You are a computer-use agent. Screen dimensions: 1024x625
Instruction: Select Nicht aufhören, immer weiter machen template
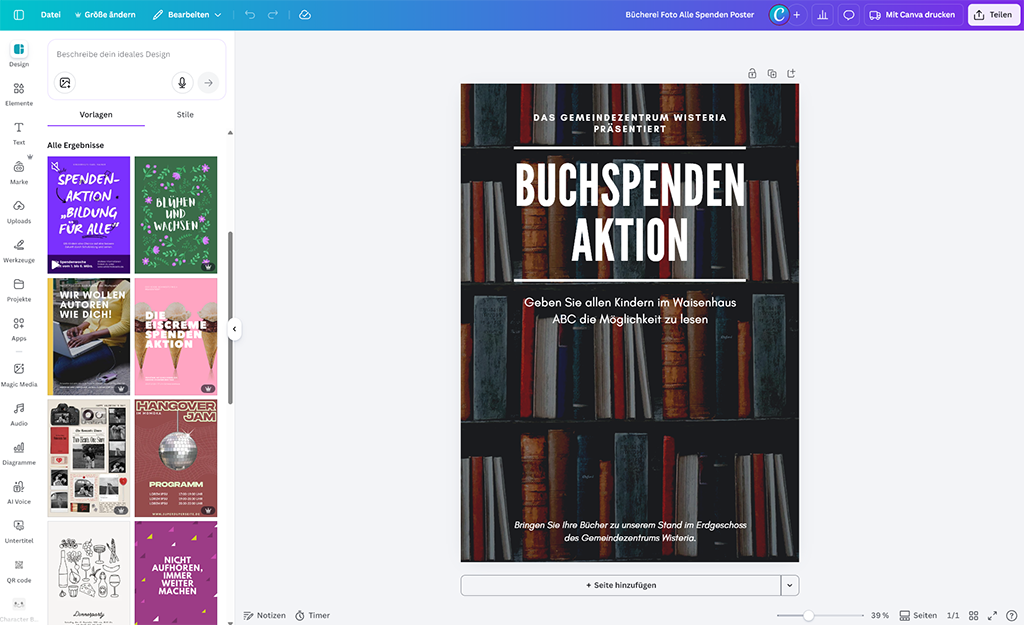176,573
